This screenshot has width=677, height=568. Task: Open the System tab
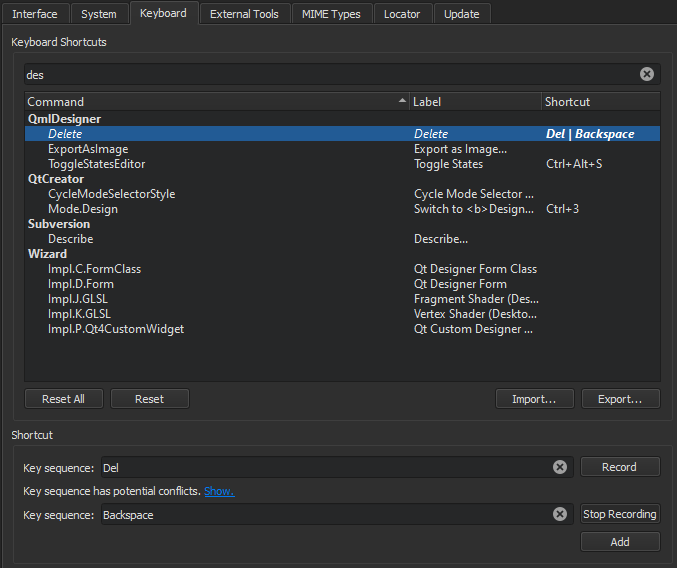point(99,14)
